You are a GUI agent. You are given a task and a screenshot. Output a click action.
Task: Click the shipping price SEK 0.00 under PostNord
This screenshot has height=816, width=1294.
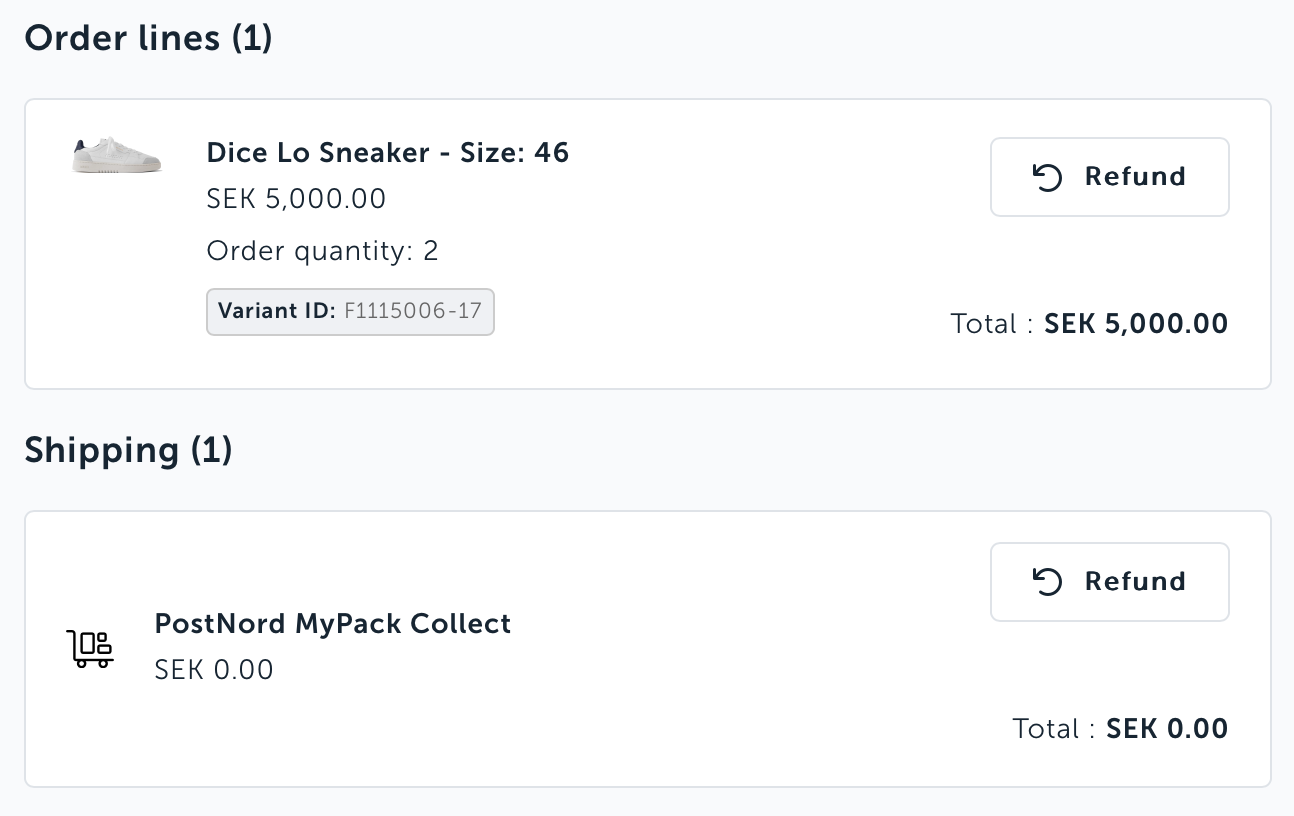click(214, 670)
